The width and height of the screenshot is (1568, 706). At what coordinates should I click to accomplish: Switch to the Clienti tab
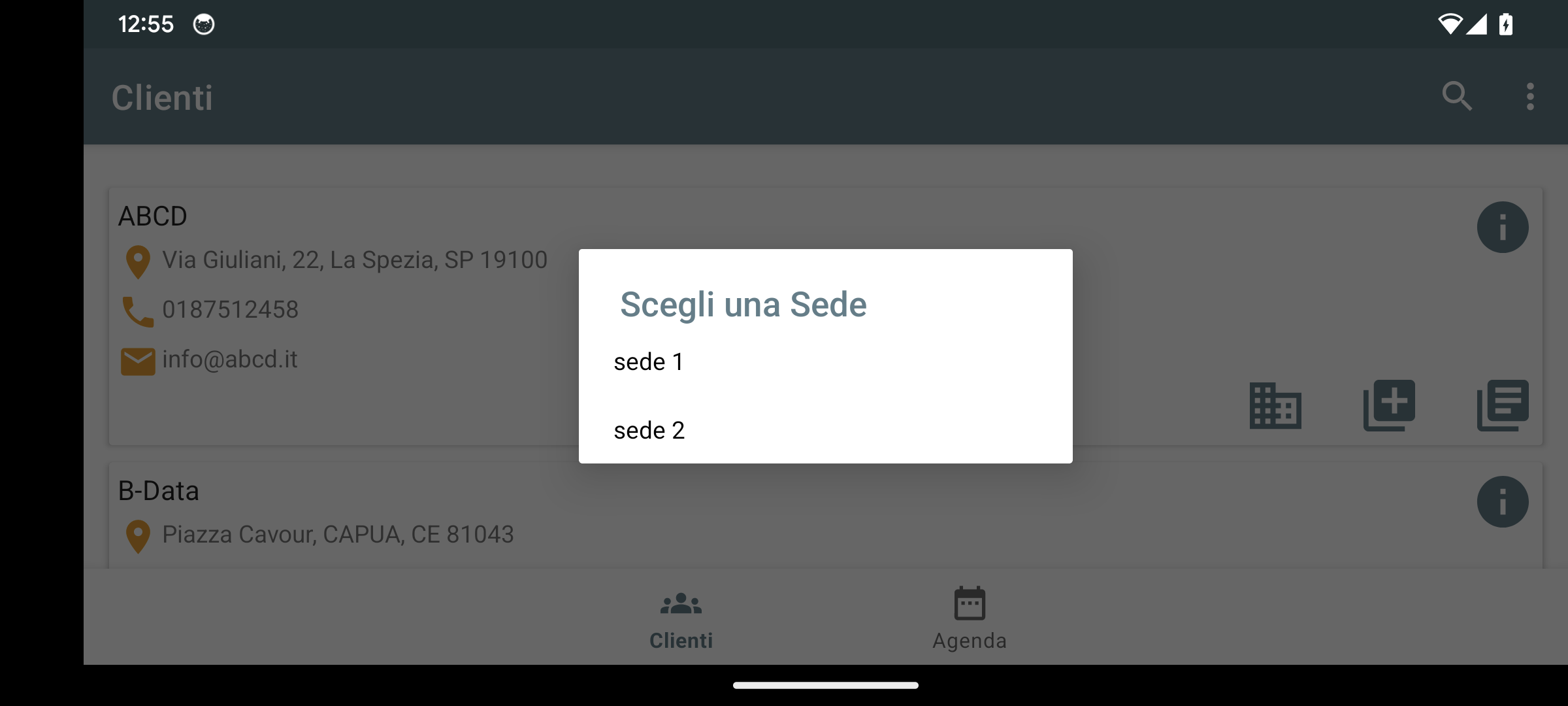(x=681, y=618)
